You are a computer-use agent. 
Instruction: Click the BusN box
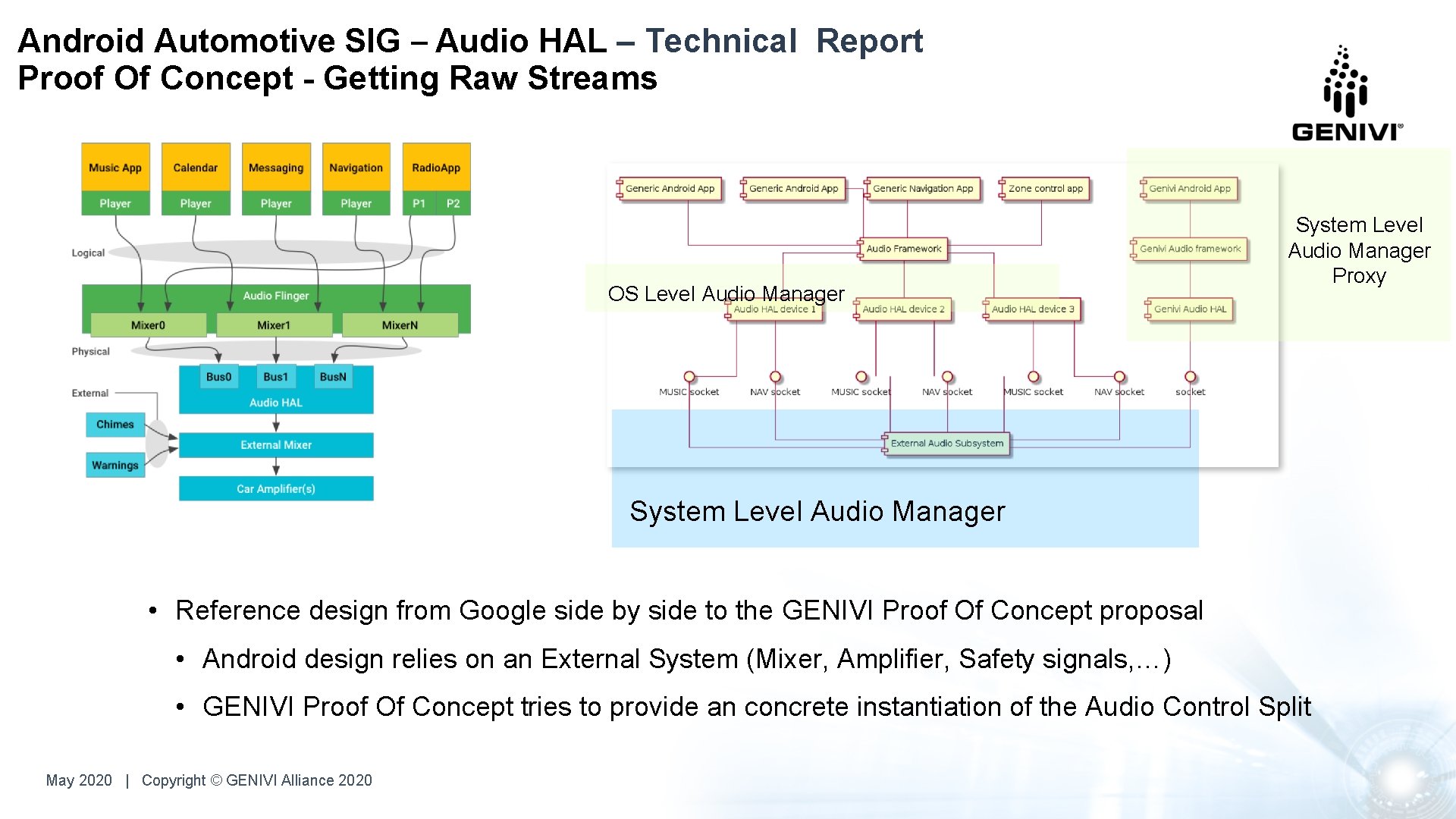[x=333, y=377]
